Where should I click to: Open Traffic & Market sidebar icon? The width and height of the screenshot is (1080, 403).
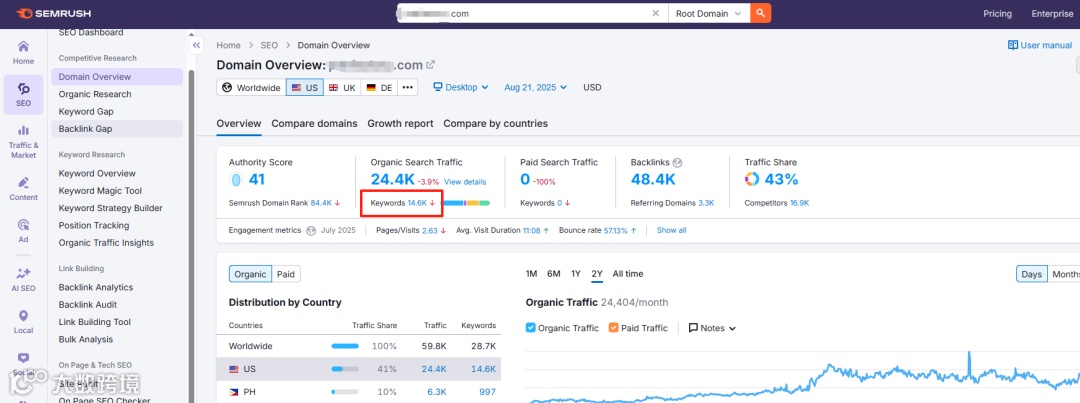pyautogui.click(x=23, y=142)
